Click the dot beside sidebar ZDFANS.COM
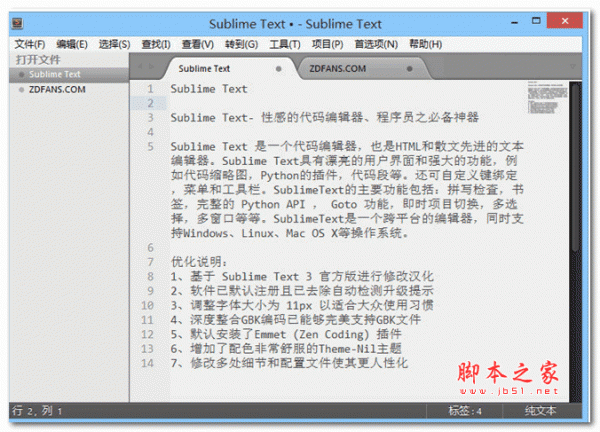The width and height of the screenshot is (600, 432). coord(21,90)
